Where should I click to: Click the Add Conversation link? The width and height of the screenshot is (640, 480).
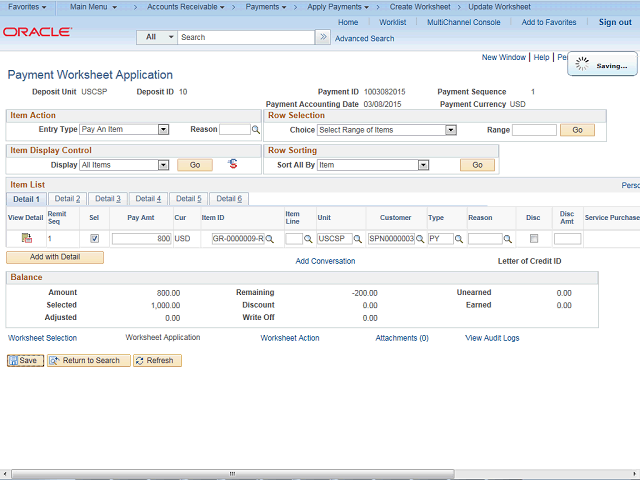[x=325, y=261]
